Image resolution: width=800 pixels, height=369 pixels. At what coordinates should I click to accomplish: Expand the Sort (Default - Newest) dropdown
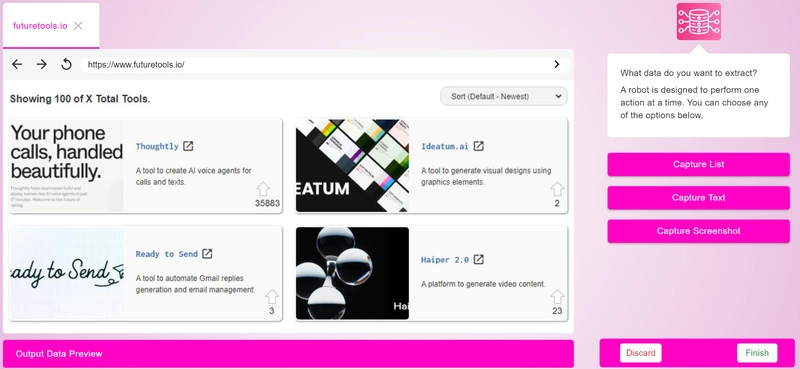tap(504, 96)
